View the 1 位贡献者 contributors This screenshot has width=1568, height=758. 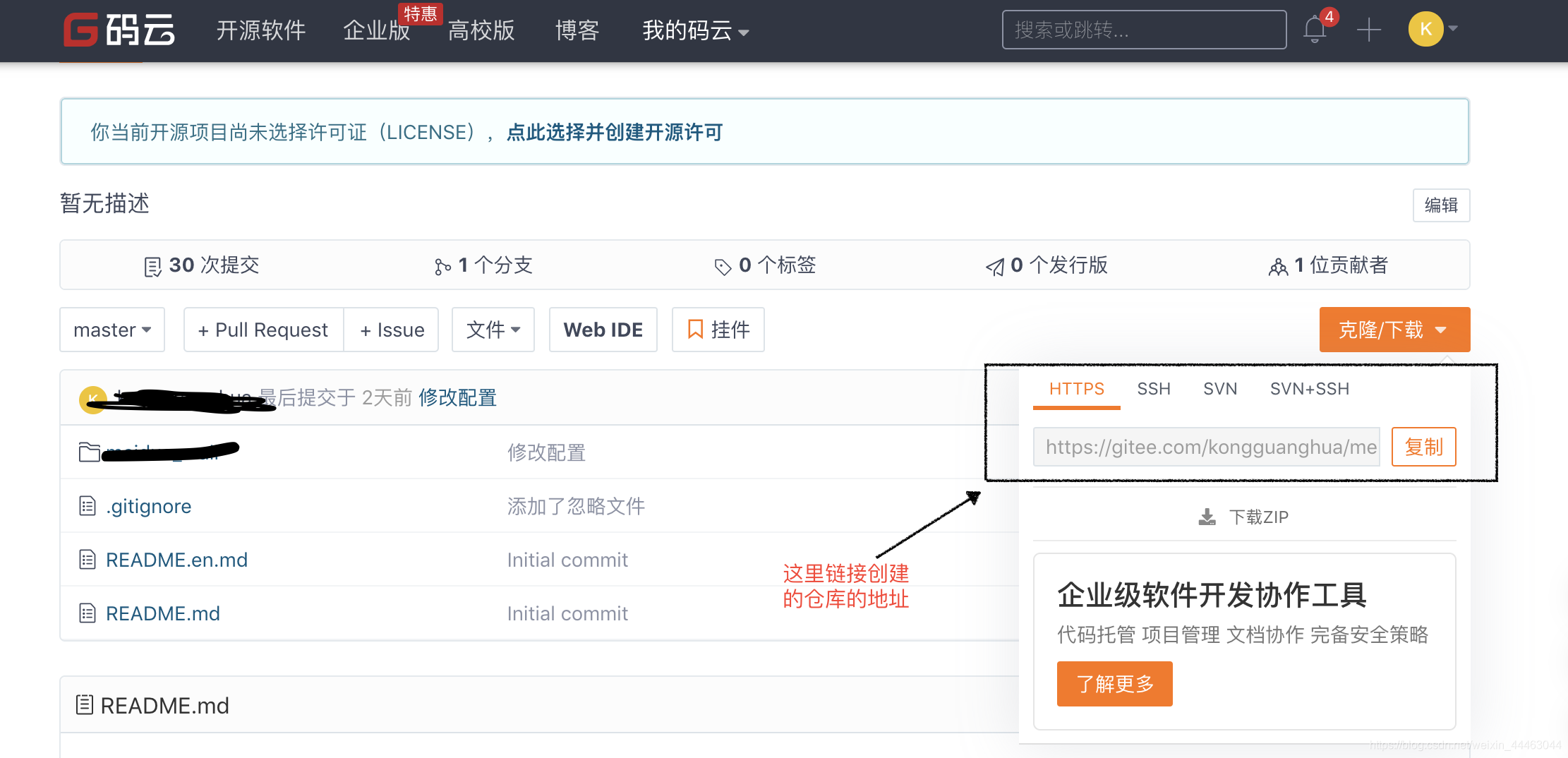[x=1328, y=265]
